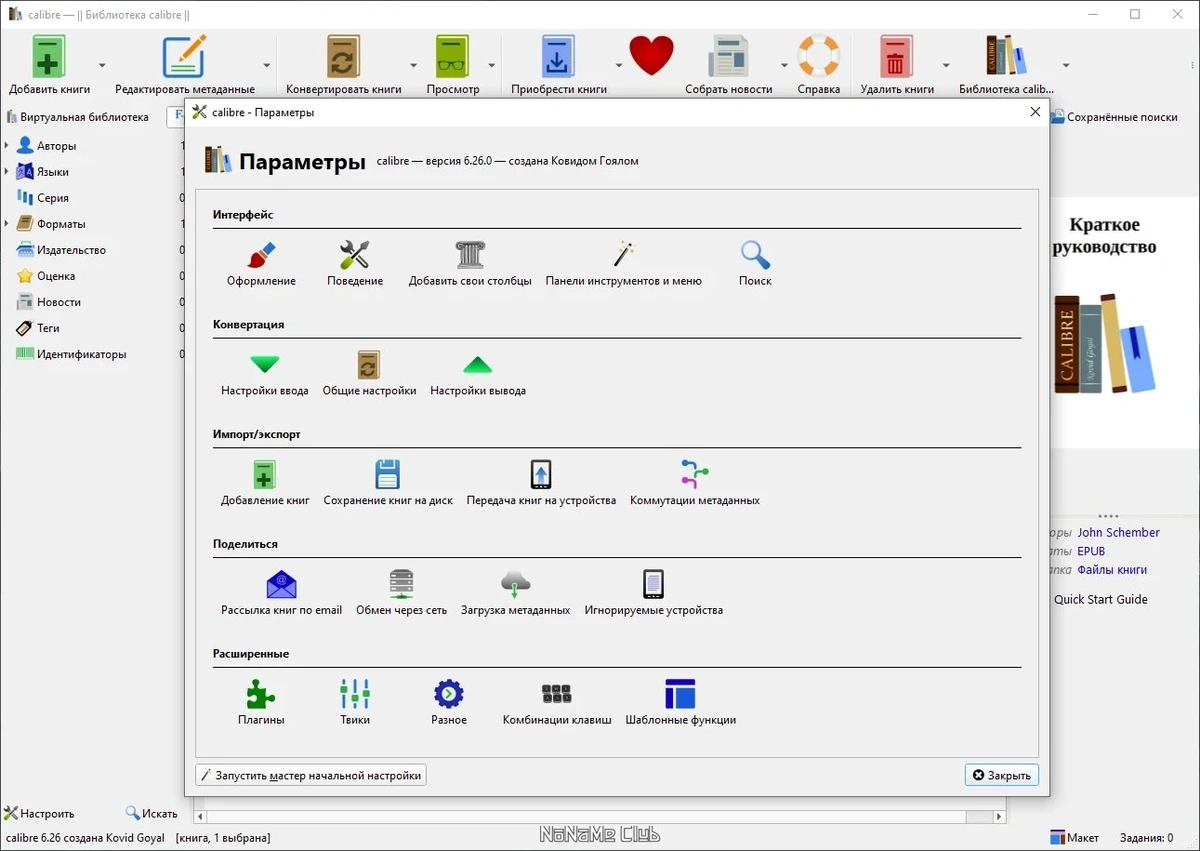Open the Твики tweaks settings

pyautogui.click(x=355, y=703)
